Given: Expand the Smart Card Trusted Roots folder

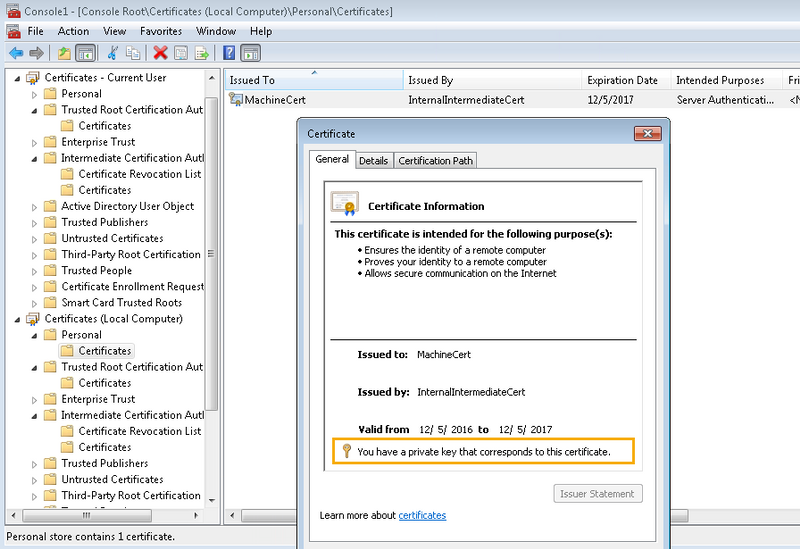Looking at the screenshot, I should (x=35, y=303).
